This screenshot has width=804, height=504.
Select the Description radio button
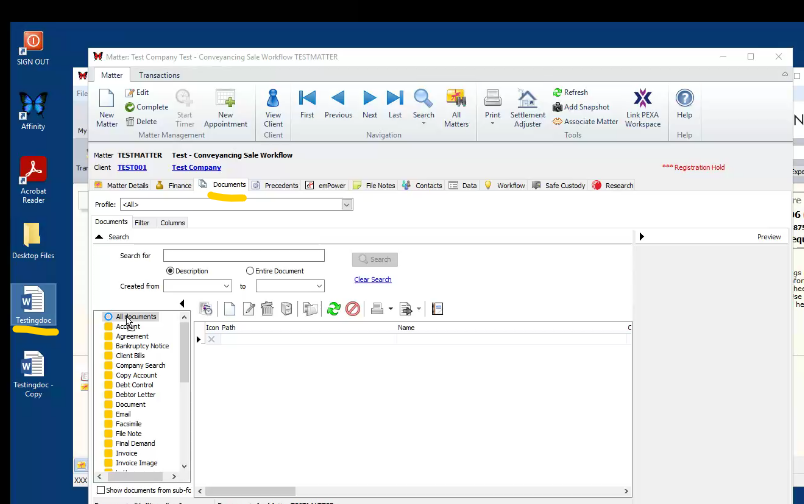pos(170,271)
